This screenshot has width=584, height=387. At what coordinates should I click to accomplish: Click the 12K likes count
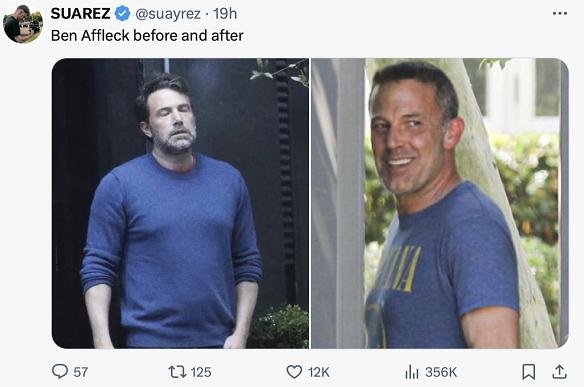(319, 372)
